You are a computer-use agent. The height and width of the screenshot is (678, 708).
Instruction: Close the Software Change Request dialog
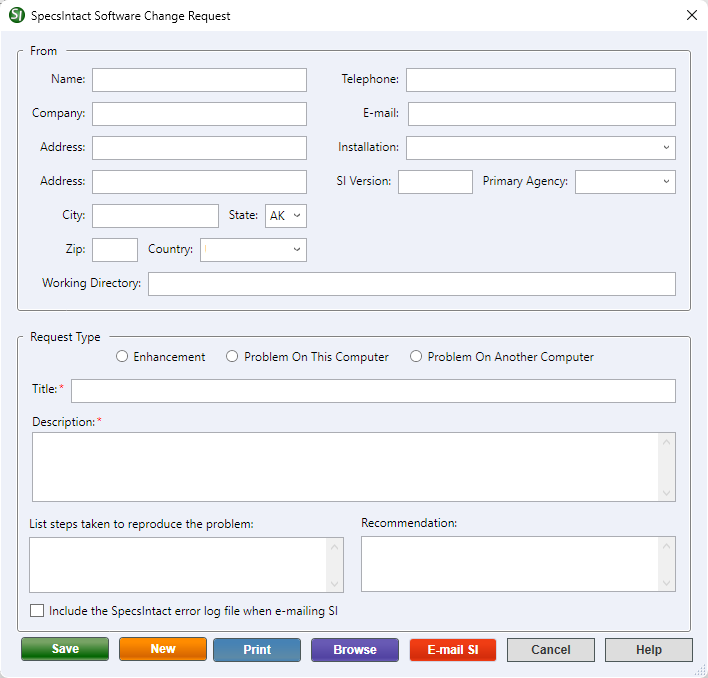(x=691, y=15)
